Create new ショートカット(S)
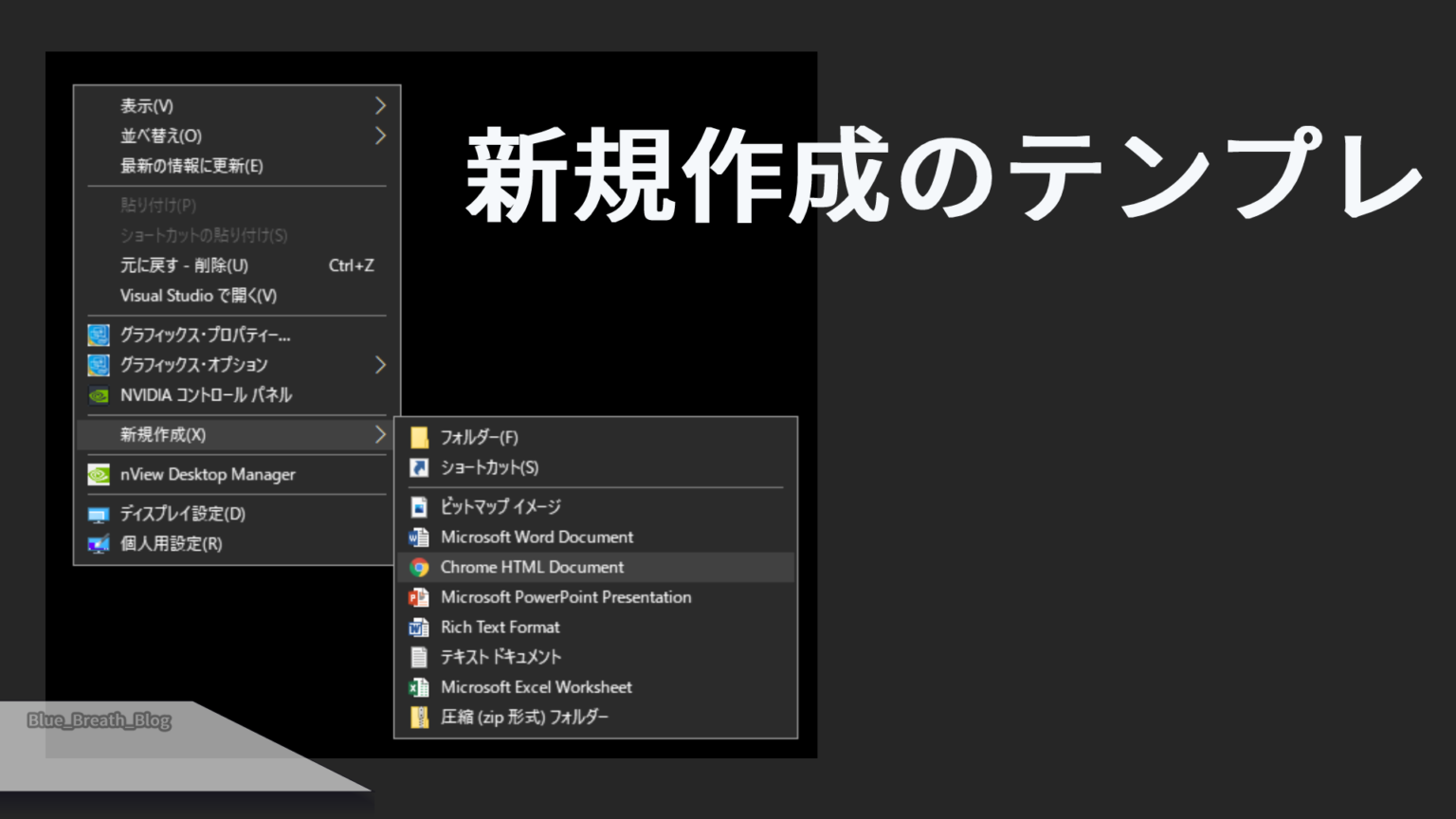Screen dimensions: 1456x819 pos(595,467)
